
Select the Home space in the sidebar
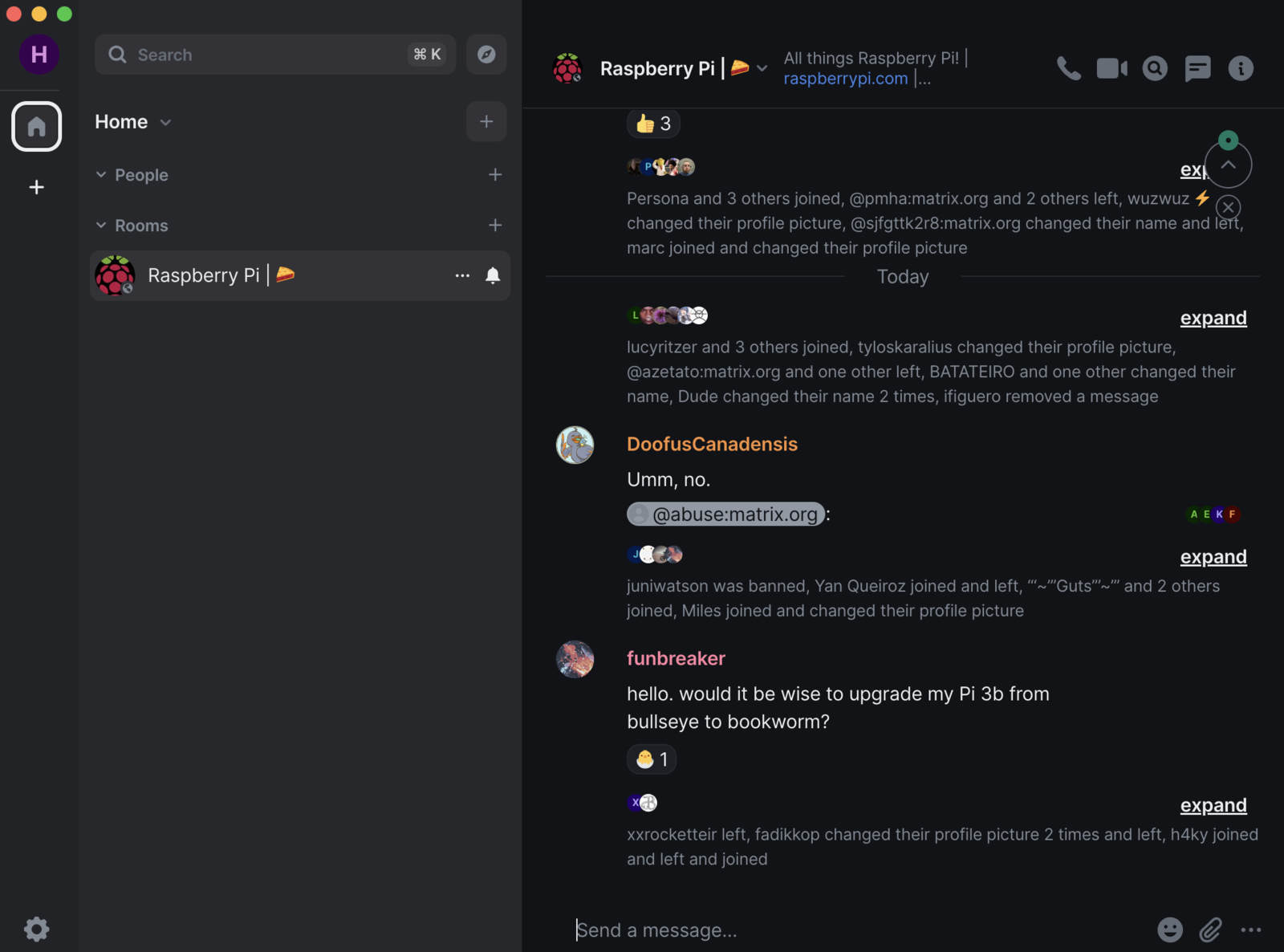click(36, 126)
